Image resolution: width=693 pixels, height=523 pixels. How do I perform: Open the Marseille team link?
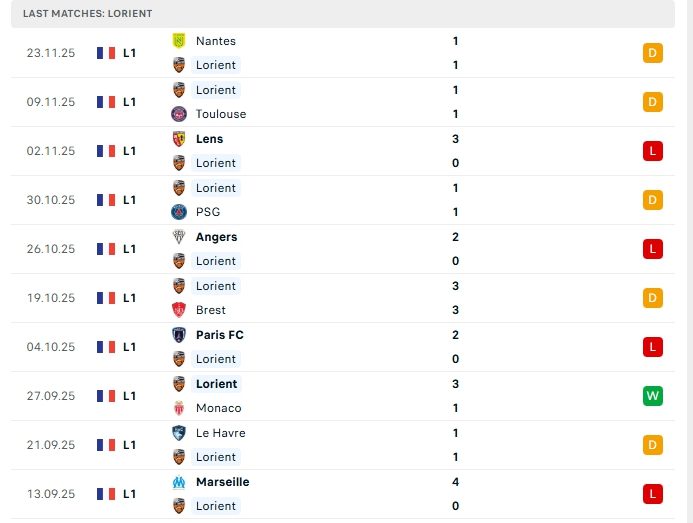pyautogui.click(x=222, y=482)
